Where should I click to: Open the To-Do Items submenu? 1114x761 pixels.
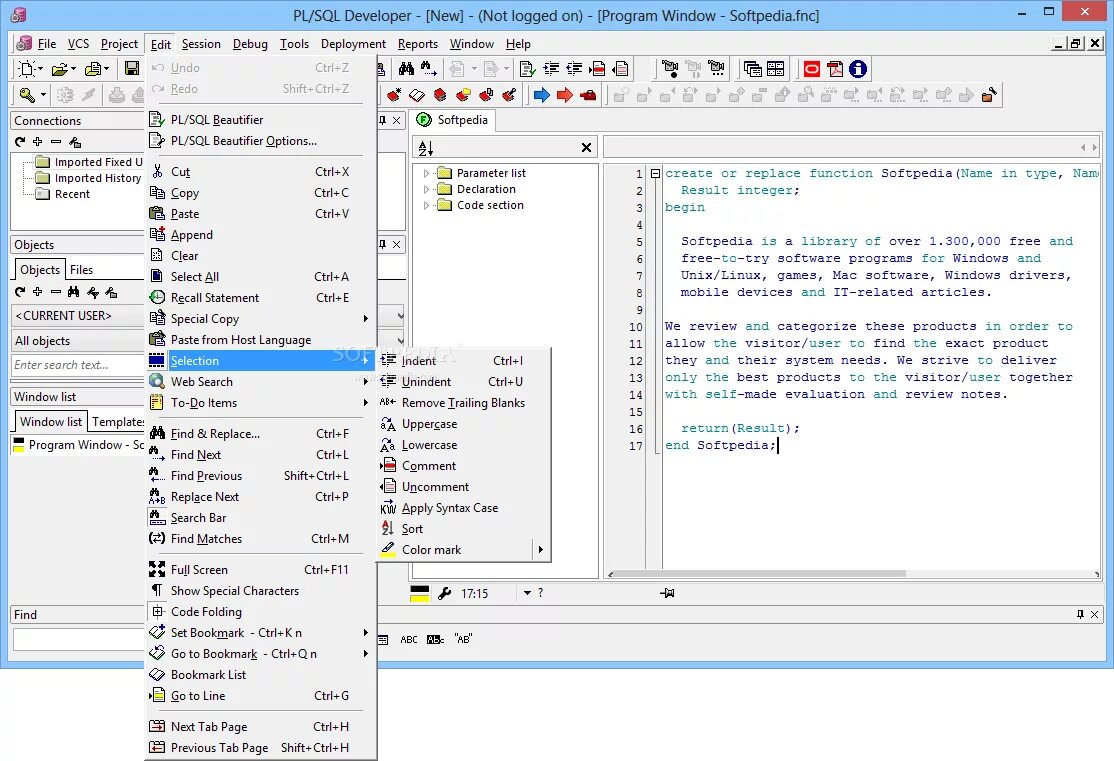(260, 402)
